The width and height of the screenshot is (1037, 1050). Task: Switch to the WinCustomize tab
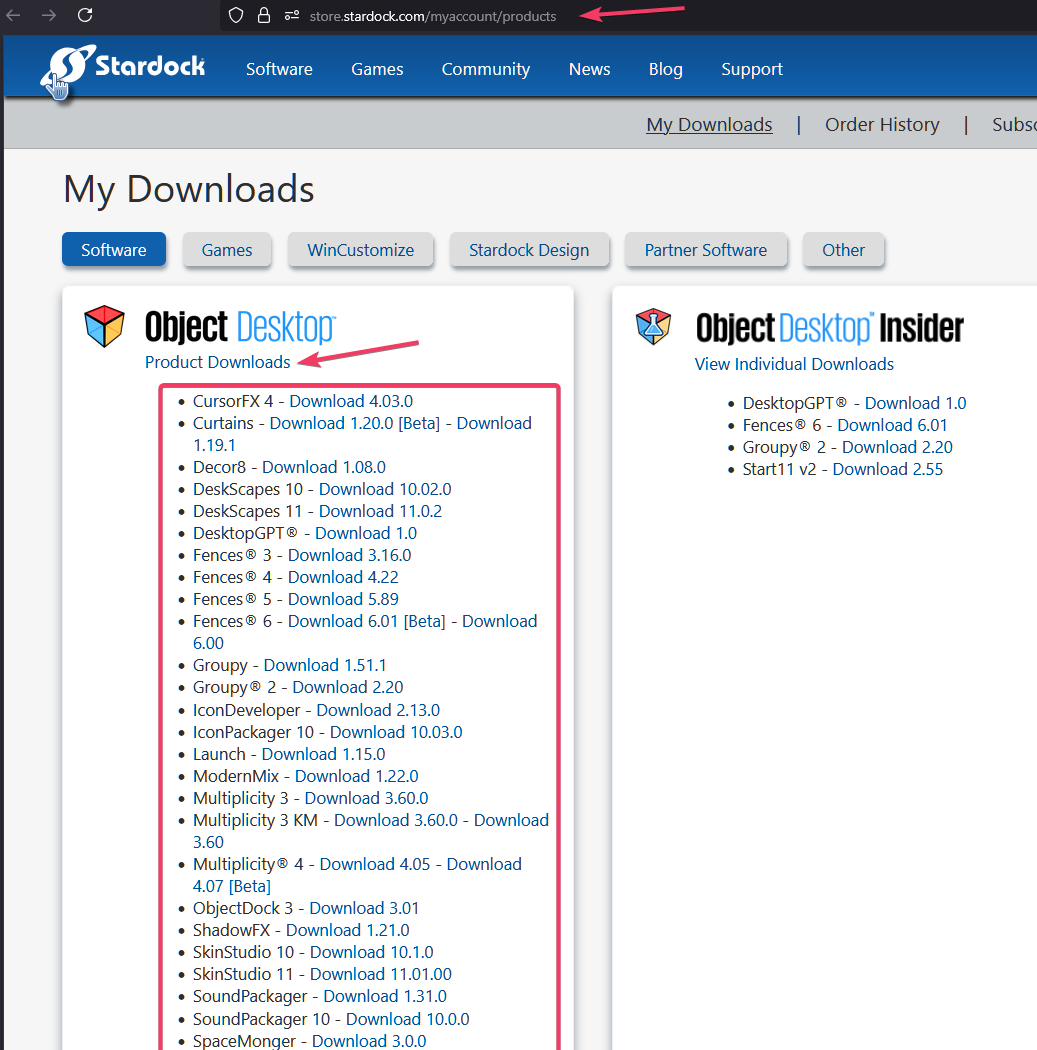(x=360, y=250)
